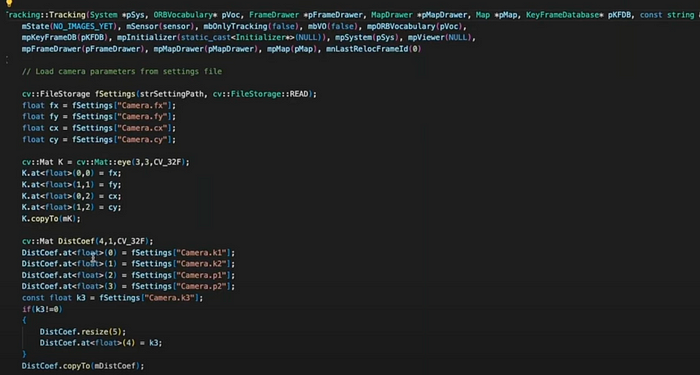Click the mState(NO_IMAGES_YET) initializer
This screenshot has height=375, width=700.
tap(70, 26)
